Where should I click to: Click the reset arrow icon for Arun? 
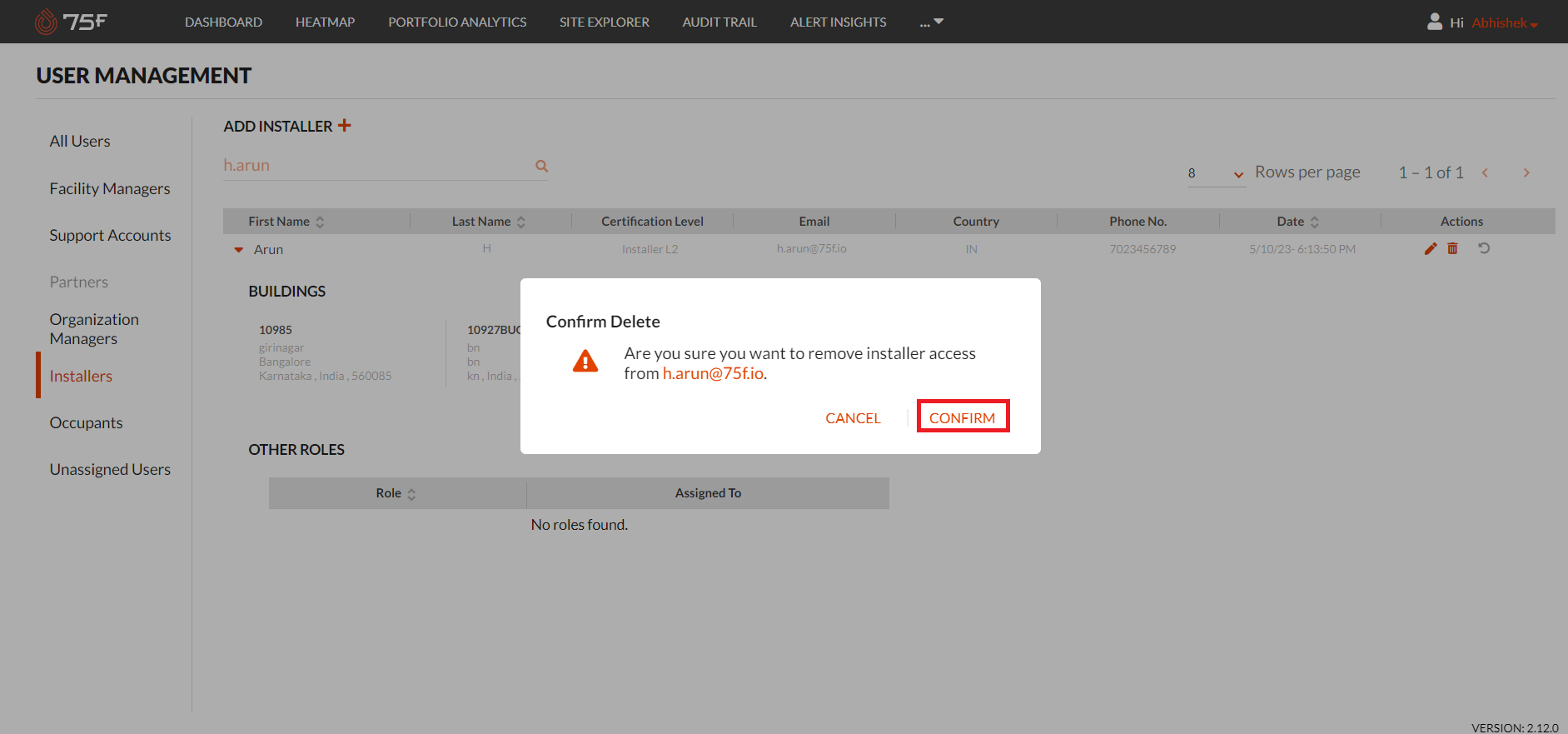click(x=1484, y=248)
